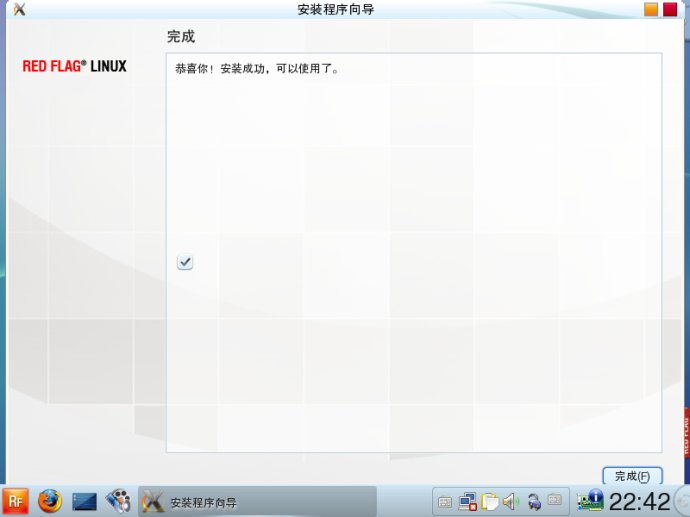Click the volume speaker tray icon
This screenshot has height=517, width=690.
511,502
